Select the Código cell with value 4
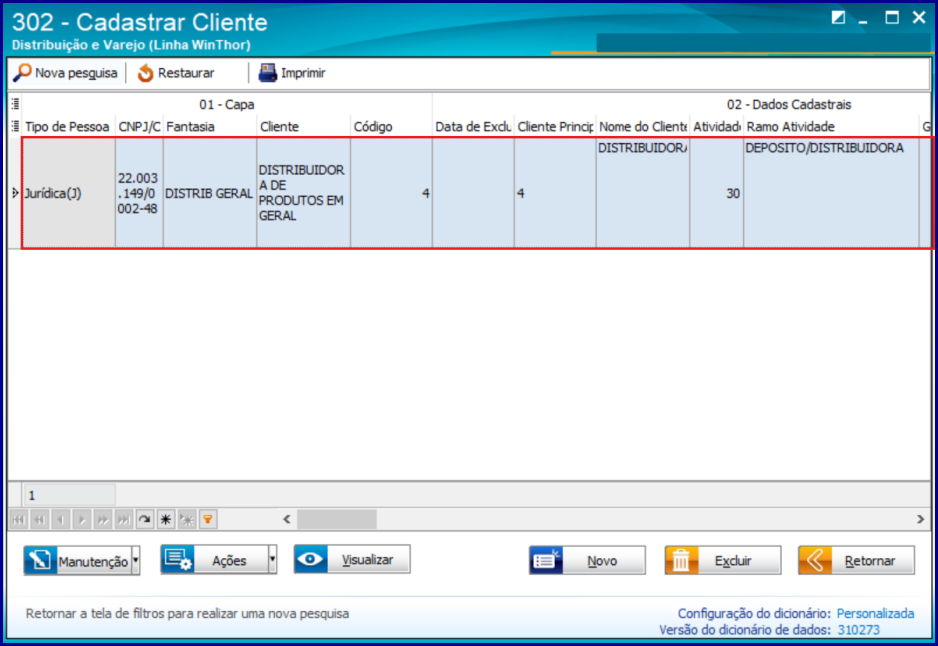This screenshot has height=646, width=938. point(391,193)
